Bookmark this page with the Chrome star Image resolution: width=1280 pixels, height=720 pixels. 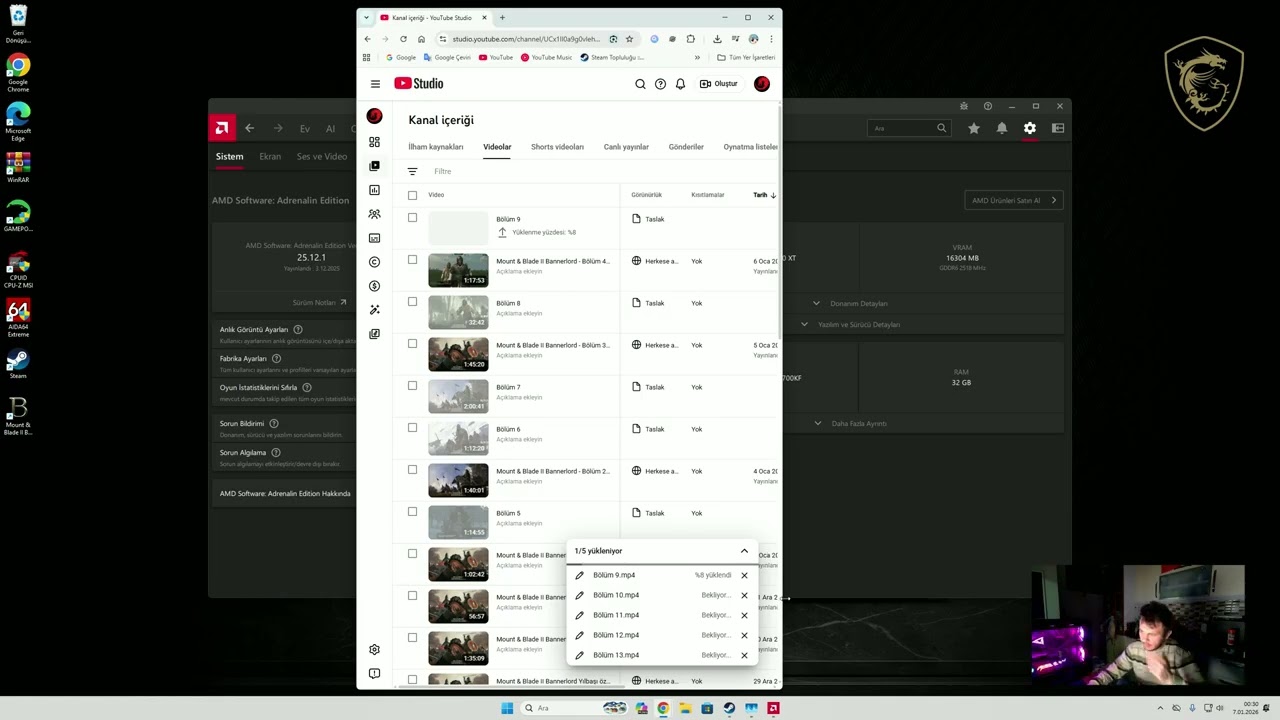click(629, 39)
